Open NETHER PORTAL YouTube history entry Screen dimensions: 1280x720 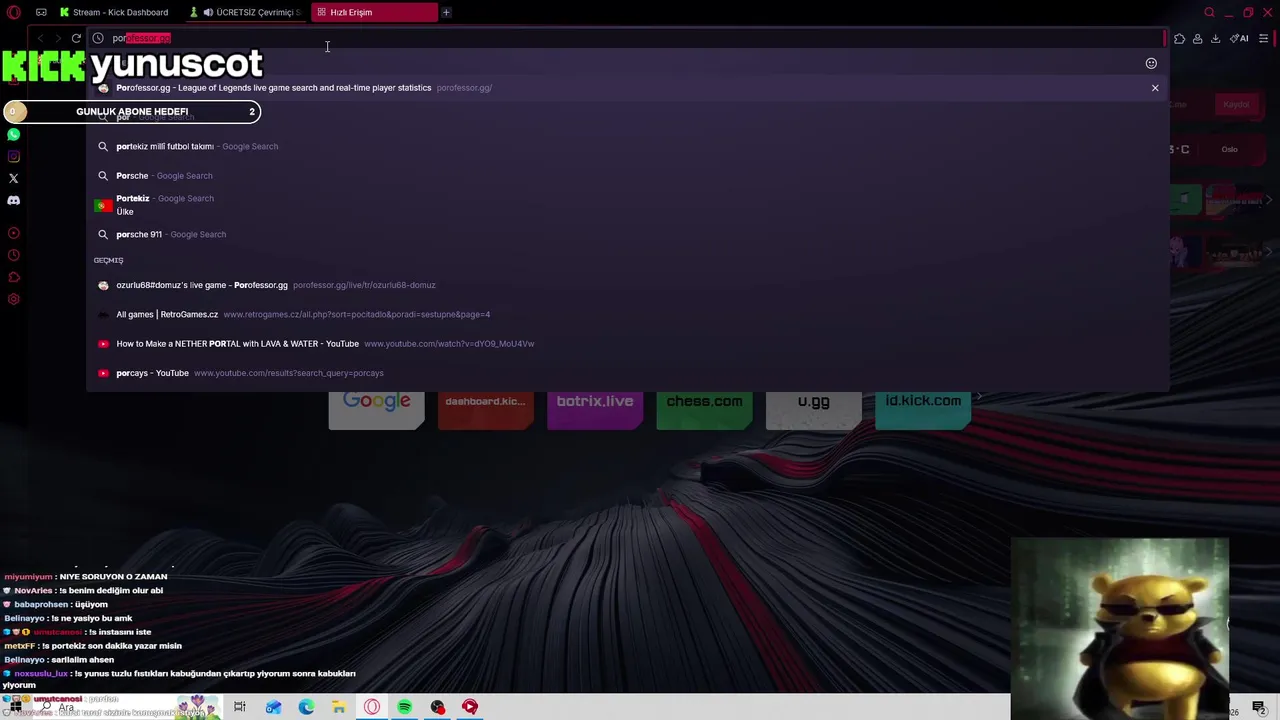coord(628,343)
